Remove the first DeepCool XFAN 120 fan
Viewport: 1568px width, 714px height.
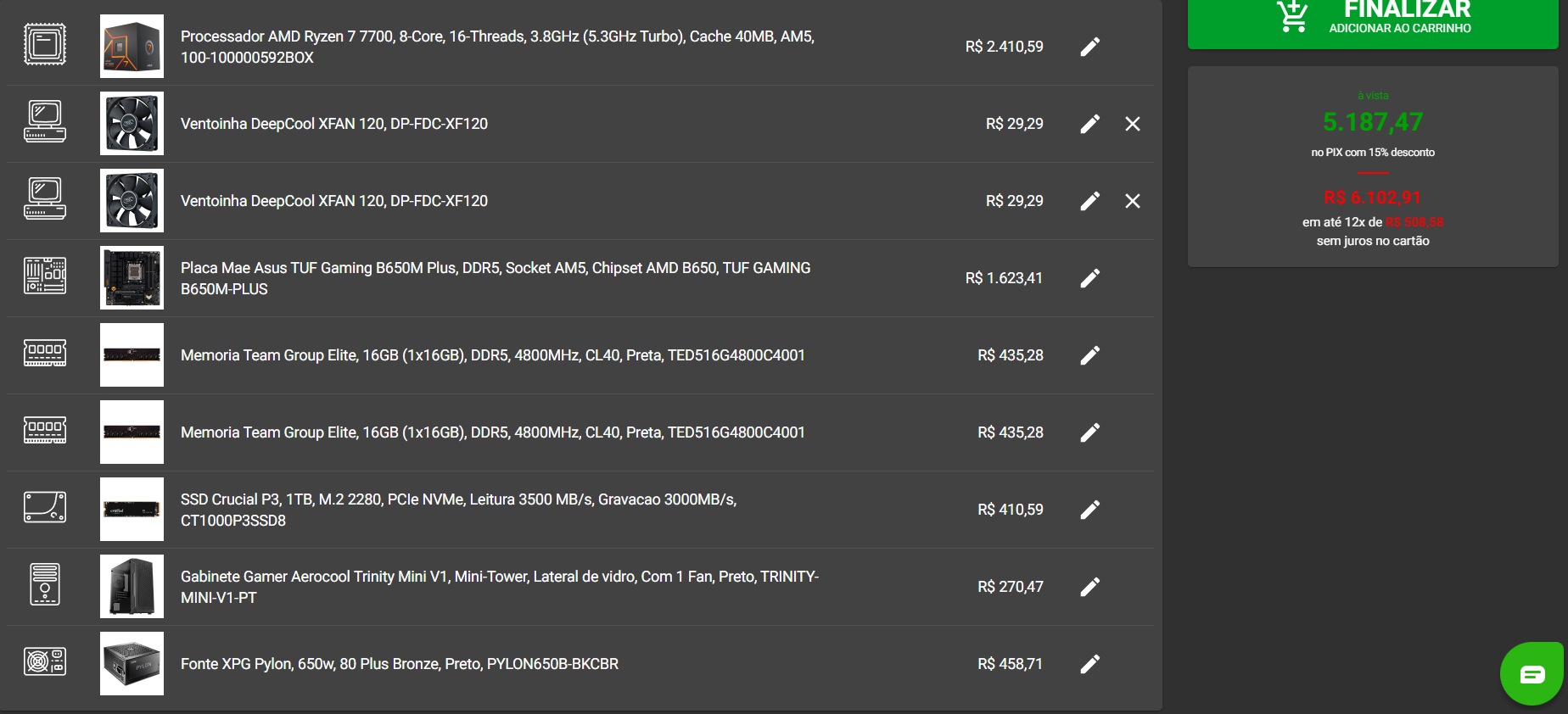click(1133, 124)
